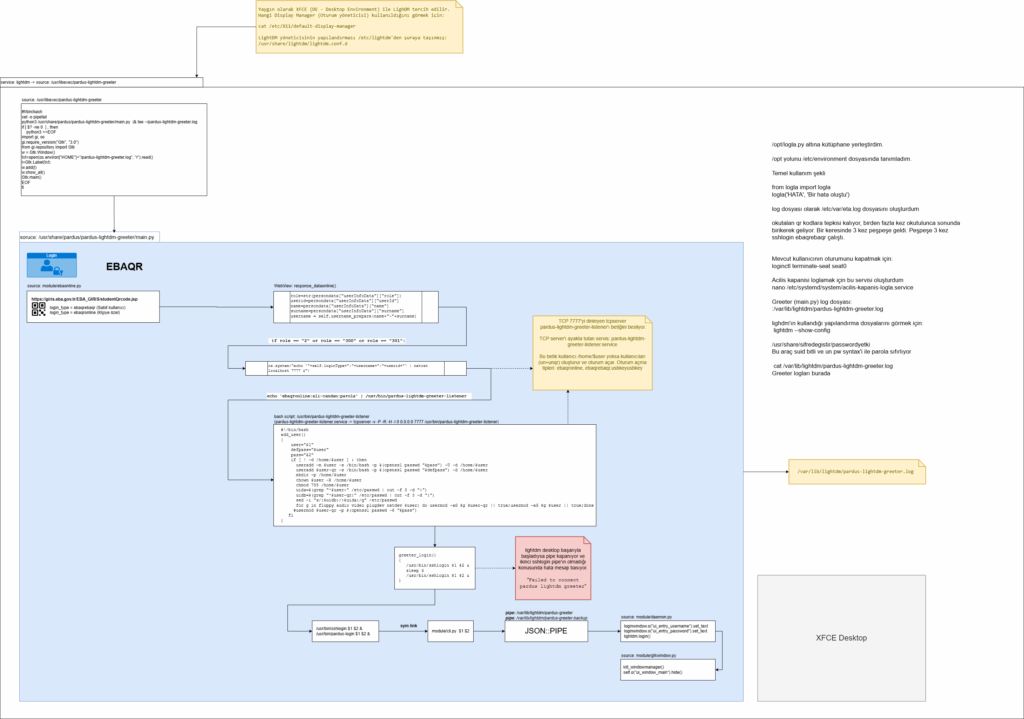Click 'Greeter logları burada' text
Screen dimensions: 1024x719
(x=801, y=373)
